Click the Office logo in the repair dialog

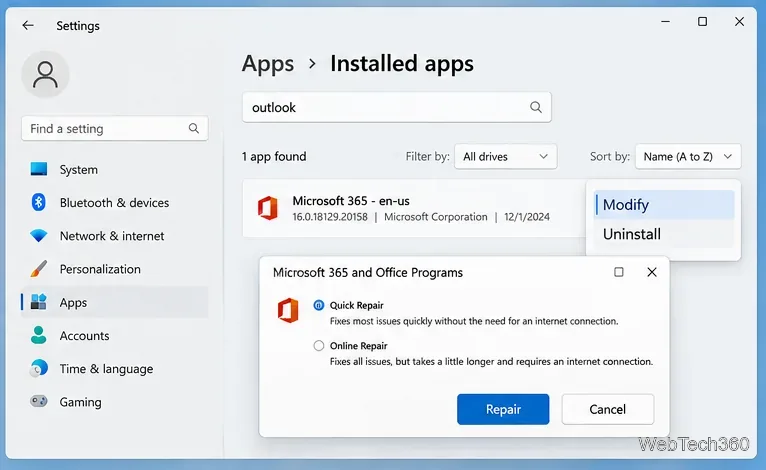[288, 310]
